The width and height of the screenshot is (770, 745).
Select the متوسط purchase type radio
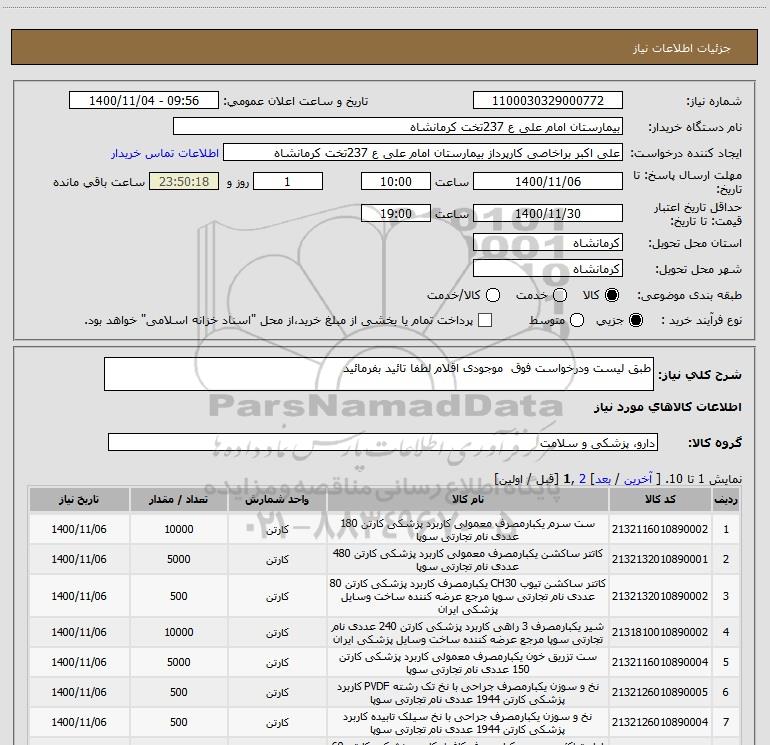pyautogui.click(x=577, y=320)
